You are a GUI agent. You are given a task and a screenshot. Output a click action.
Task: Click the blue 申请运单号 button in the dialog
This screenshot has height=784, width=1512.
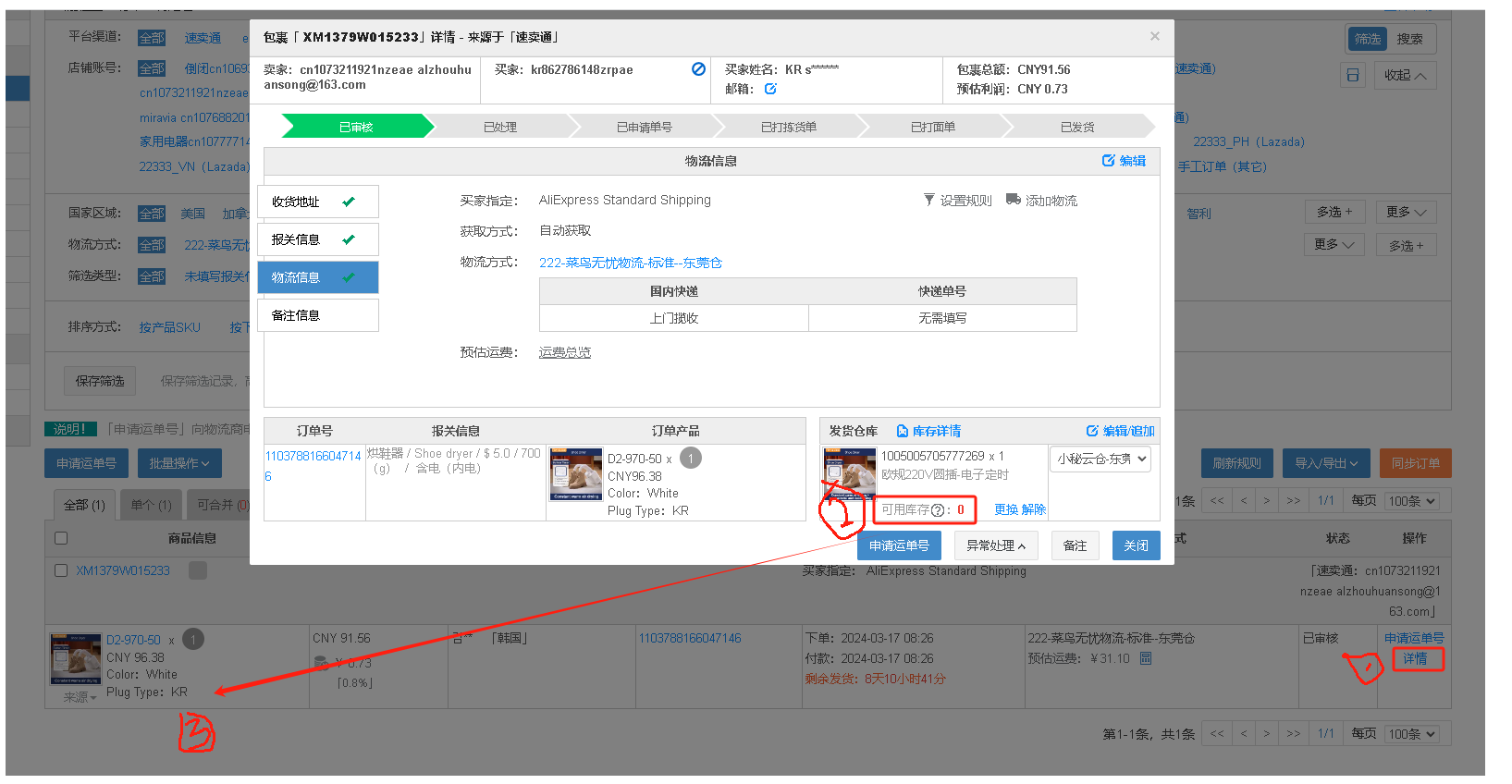(x=899, y=545)
